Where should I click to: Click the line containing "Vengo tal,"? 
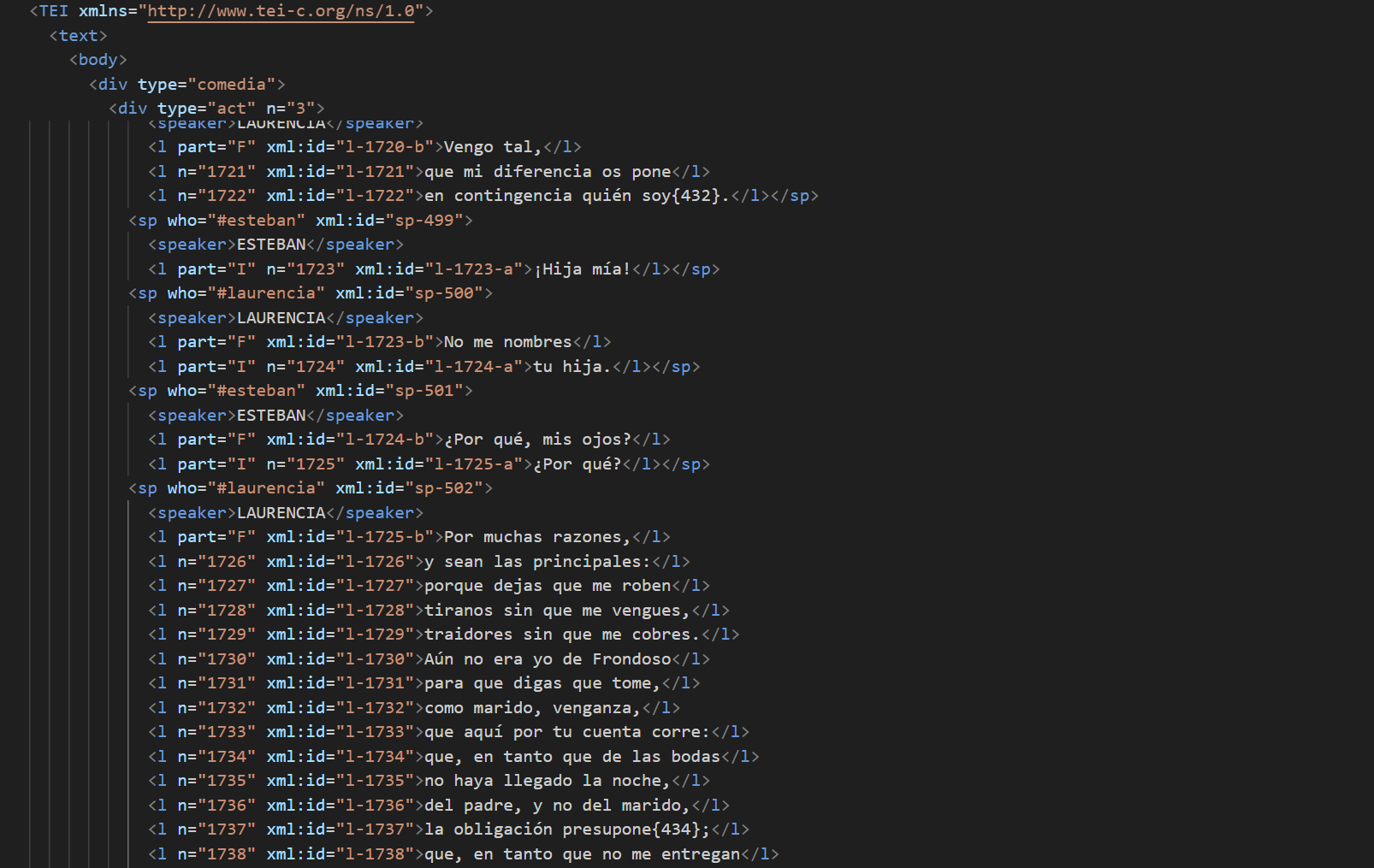[364, 147]
